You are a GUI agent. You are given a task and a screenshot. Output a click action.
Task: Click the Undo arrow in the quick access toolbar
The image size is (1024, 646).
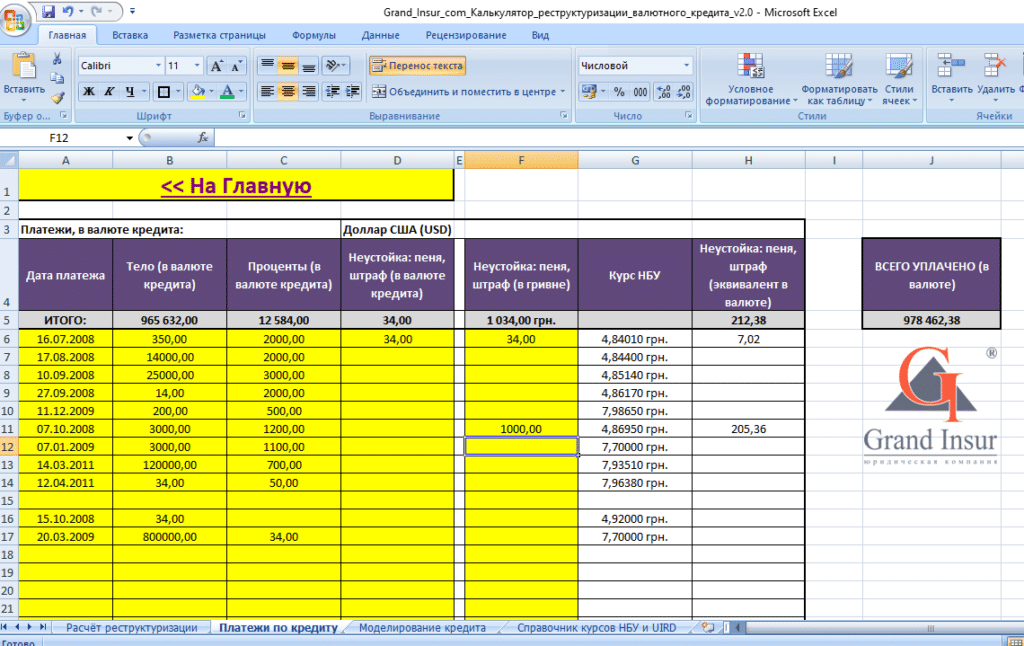[x=68, y=12]
